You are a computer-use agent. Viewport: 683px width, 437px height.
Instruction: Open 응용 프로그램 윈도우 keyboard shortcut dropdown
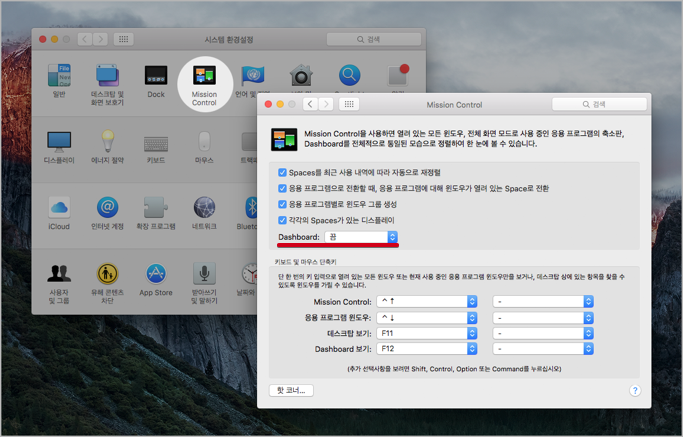click(x=427, y=318)
